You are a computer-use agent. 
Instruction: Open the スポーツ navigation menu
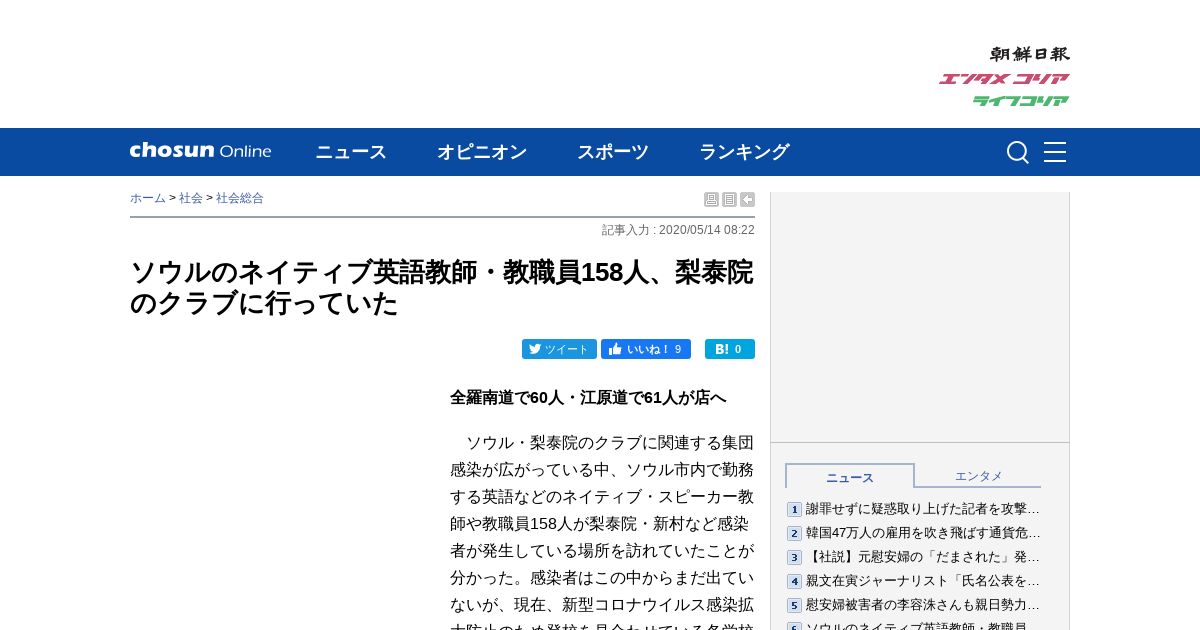[613, 152]
